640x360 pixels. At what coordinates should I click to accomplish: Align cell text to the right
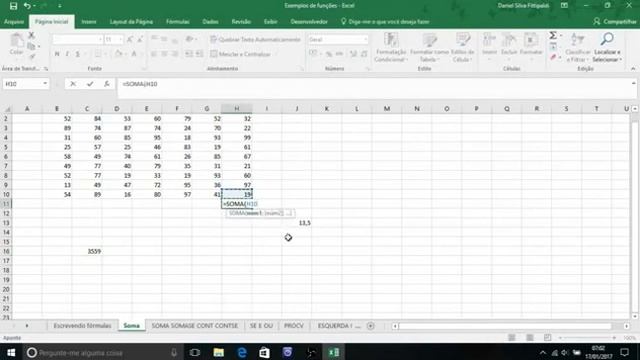[175, 54]
